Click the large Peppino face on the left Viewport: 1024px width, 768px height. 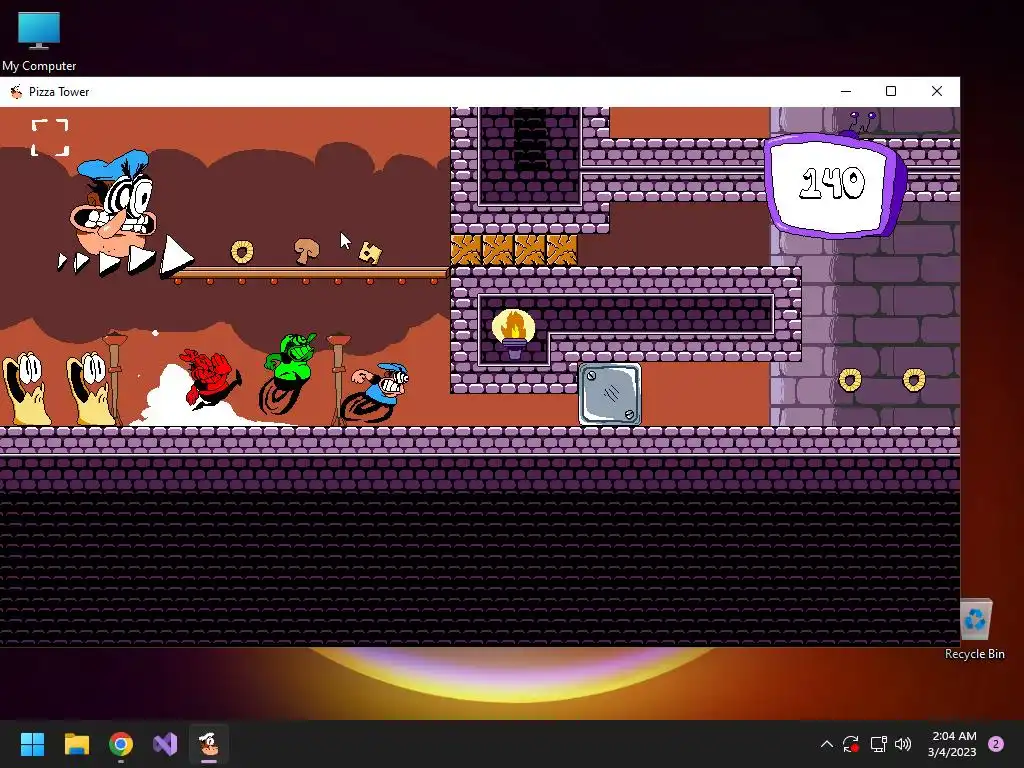115,204
